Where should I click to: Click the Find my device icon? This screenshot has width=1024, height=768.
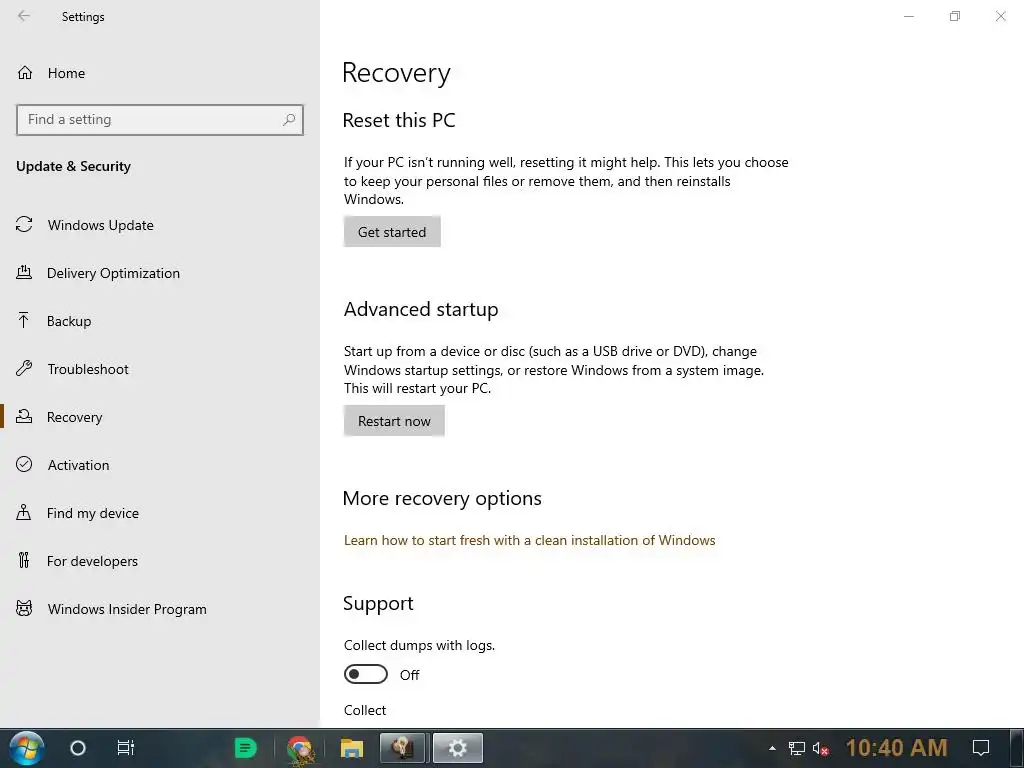click(x=24, y=512)
